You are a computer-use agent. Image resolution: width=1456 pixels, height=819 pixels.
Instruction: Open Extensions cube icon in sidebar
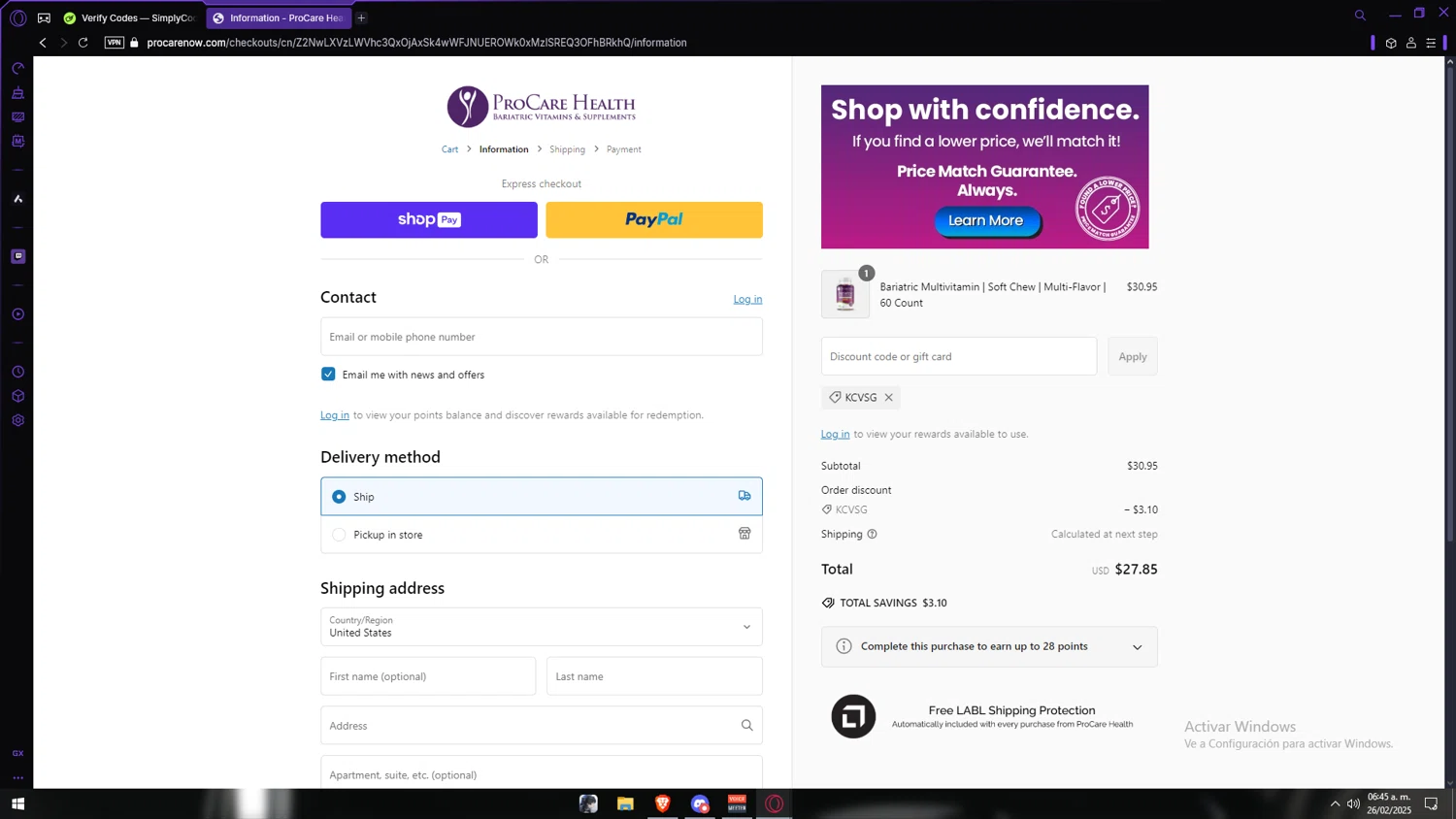[x=17, y=396]
